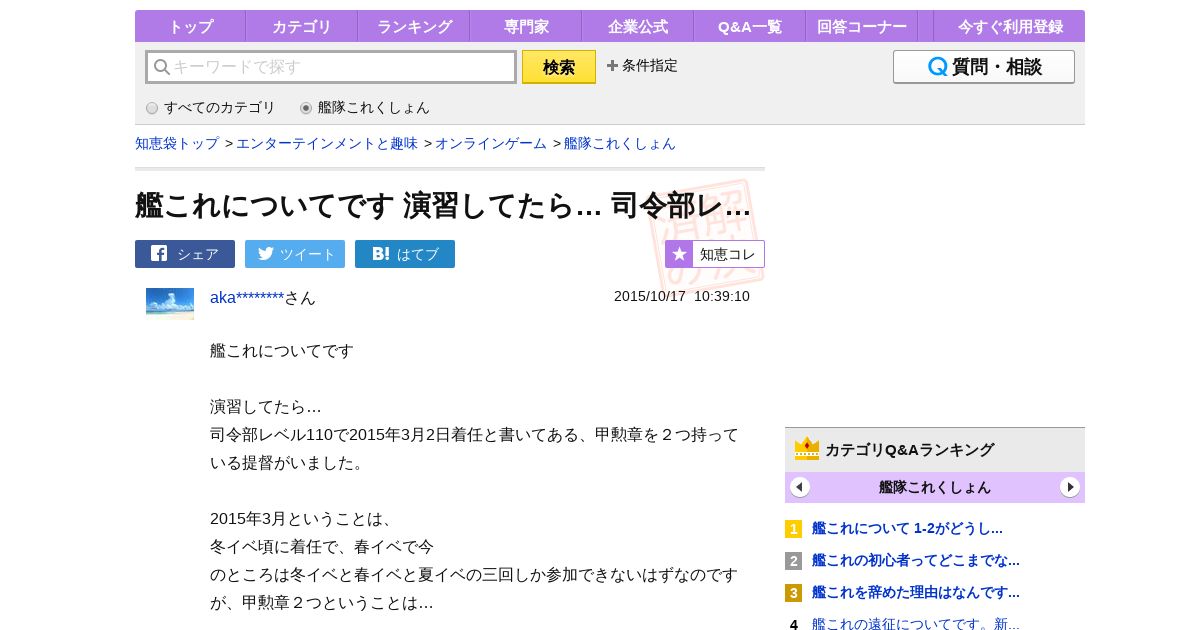Click the カテゴリQ&Aランキング heading

click(909, 450)
